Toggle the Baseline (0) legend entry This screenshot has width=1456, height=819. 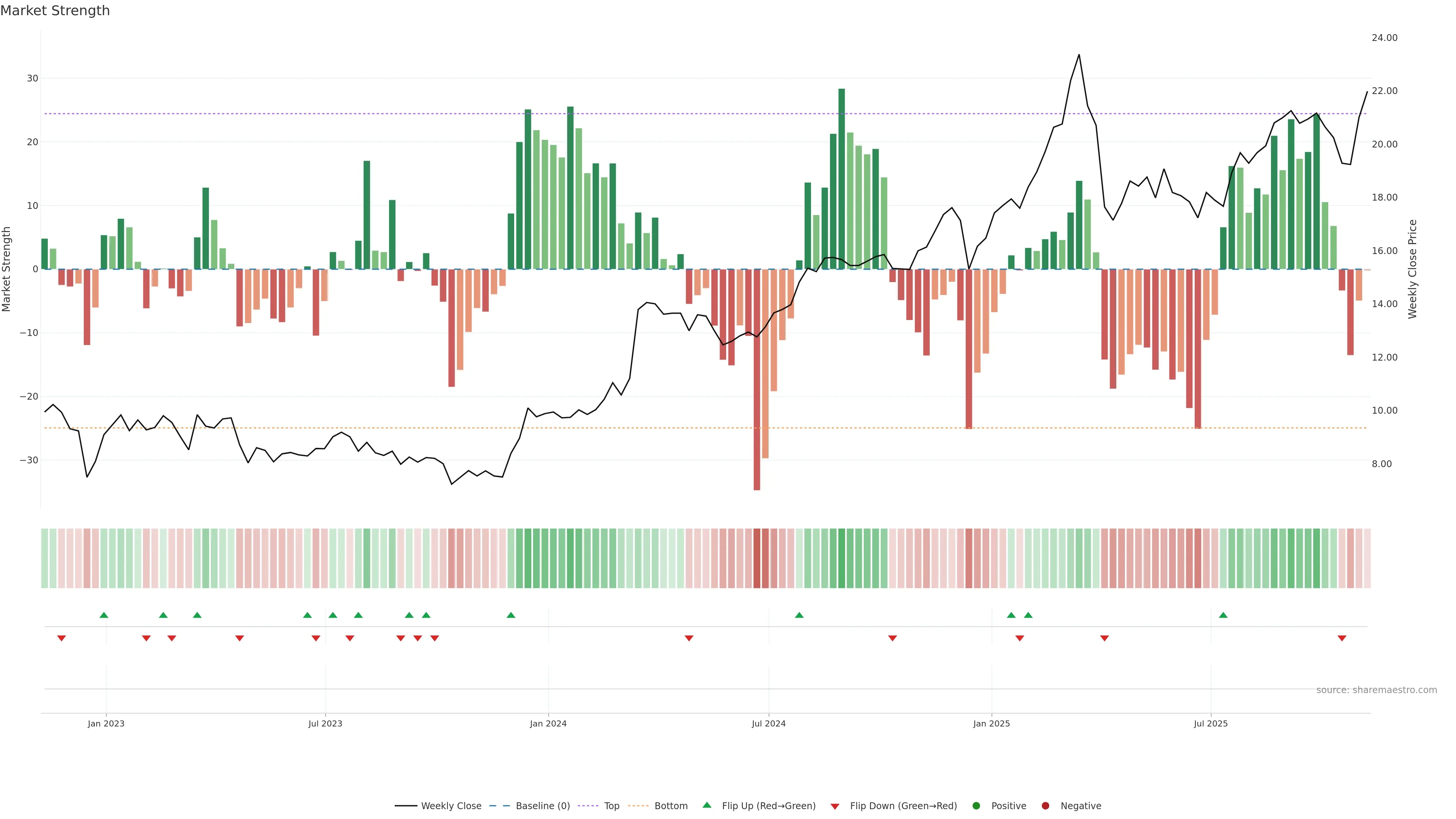(529, 806)
